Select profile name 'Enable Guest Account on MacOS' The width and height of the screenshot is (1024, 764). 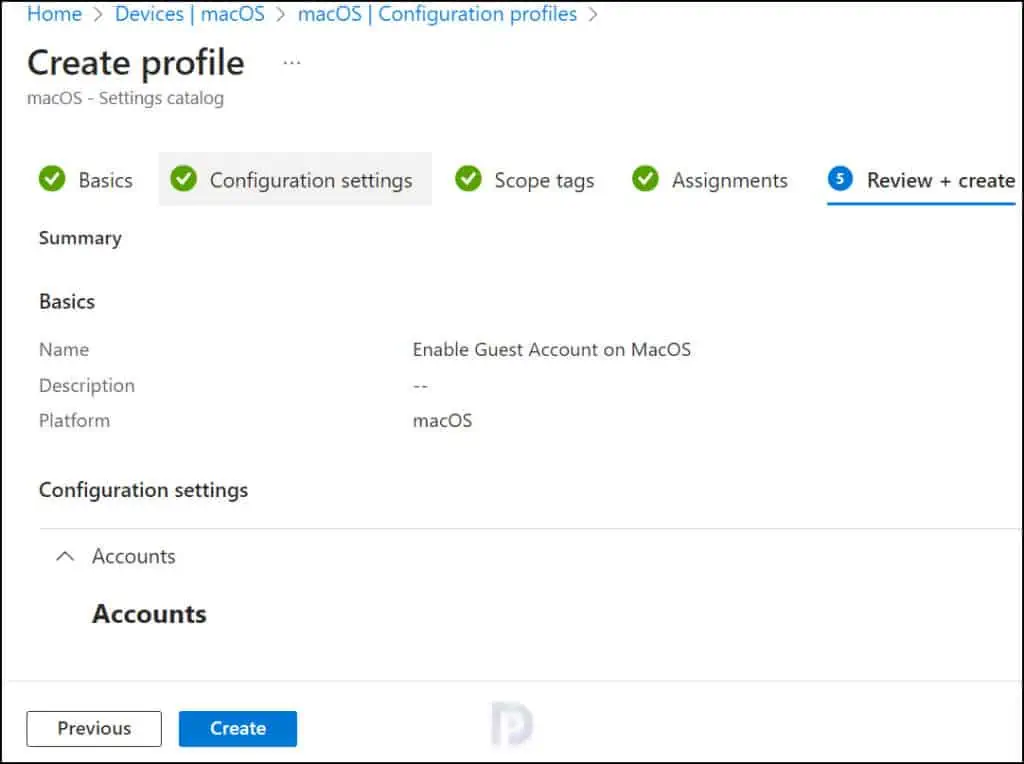(x=552, y=350)
